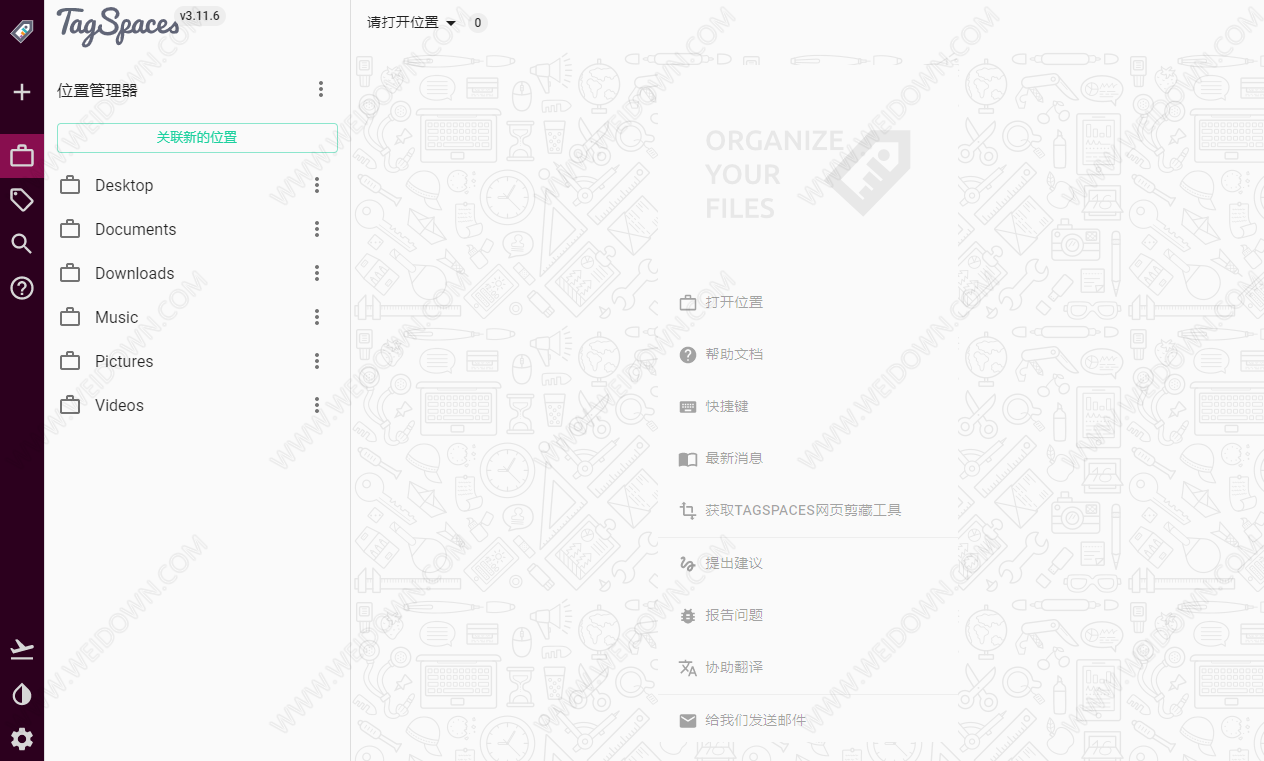Open the three-dot menu for Music
Image resolution: width=1264 pixels, height=761 pixels.
point(317,317)
